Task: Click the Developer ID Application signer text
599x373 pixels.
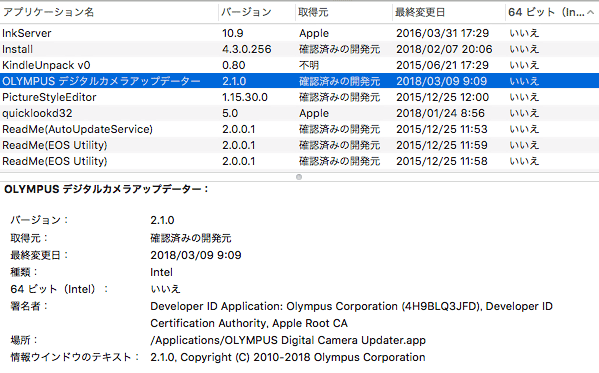Action: 351,315
